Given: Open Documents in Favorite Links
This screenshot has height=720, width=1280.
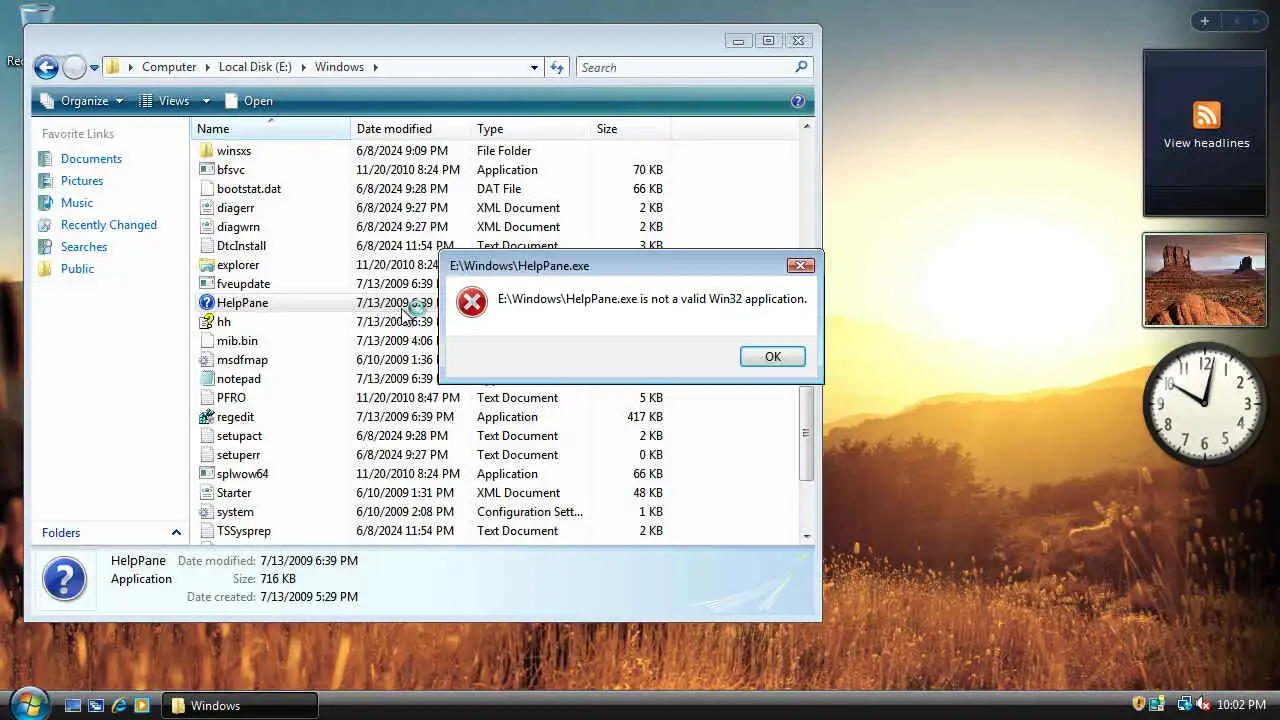Looking at the screenshot, I should tap(91, 159).
